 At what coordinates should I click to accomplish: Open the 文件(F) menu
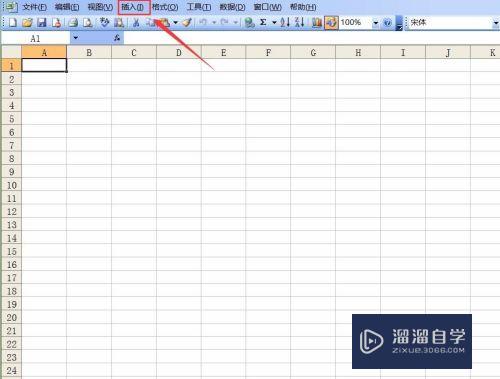(x=34, y=7)
